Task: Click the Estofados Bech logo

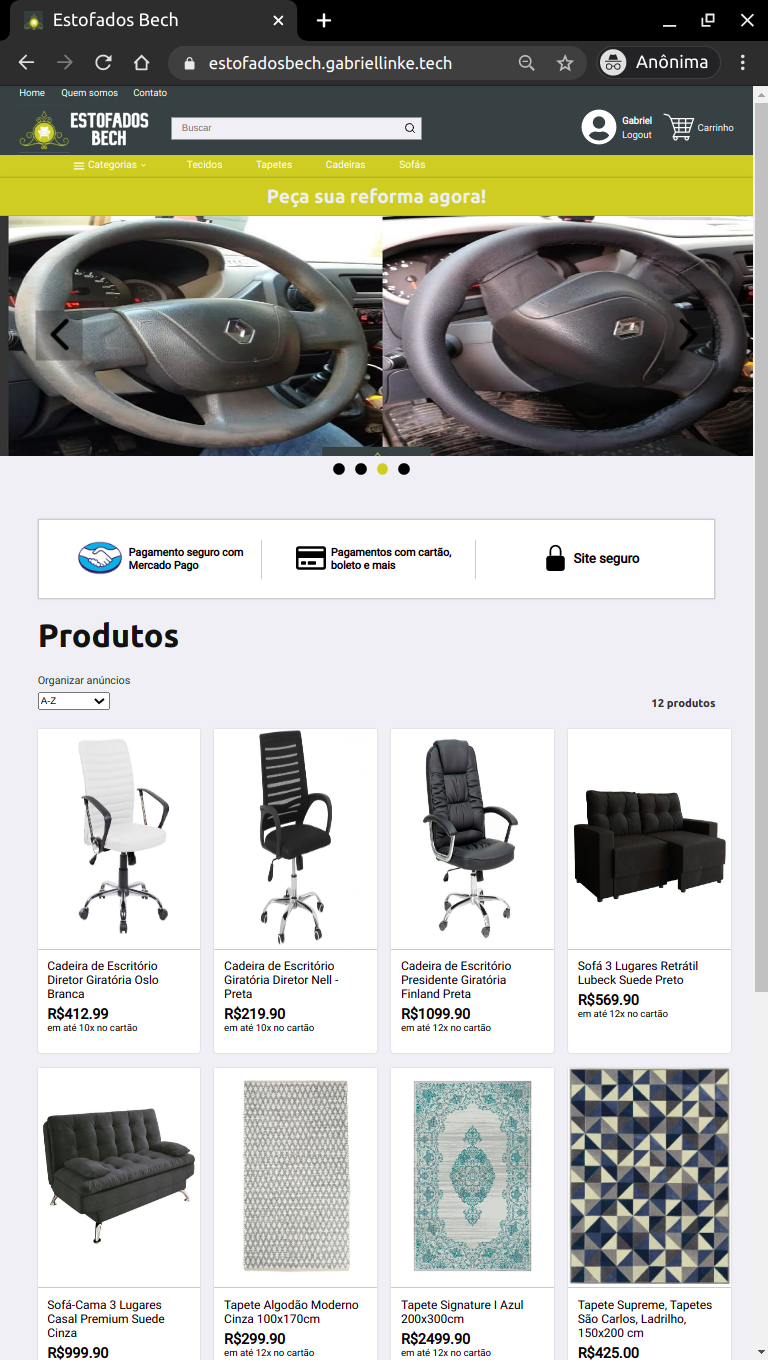Action: tap(84, 129)
